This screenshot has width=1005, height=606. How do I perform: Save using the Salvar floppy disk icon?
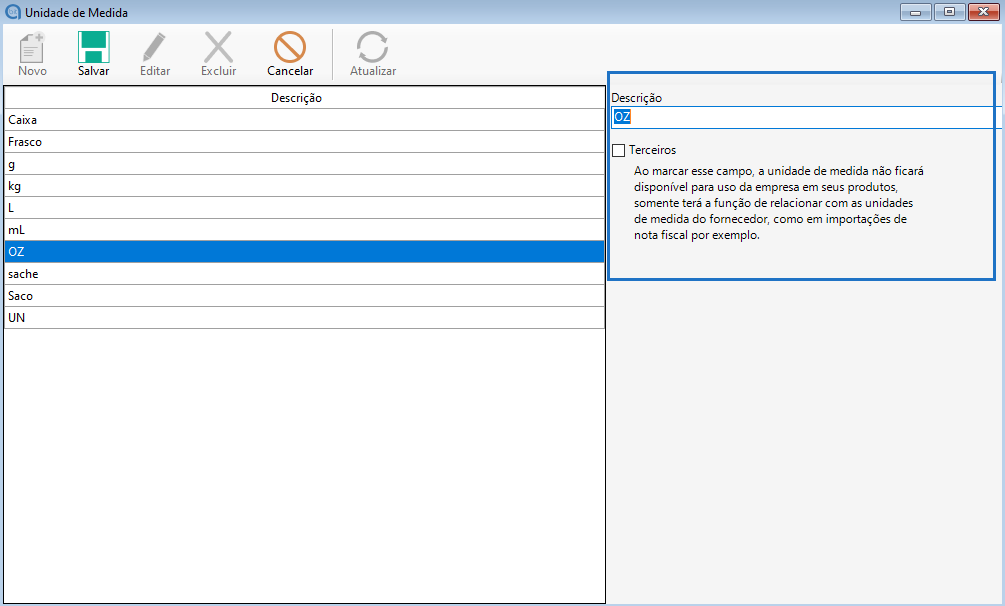pos(94,48)
